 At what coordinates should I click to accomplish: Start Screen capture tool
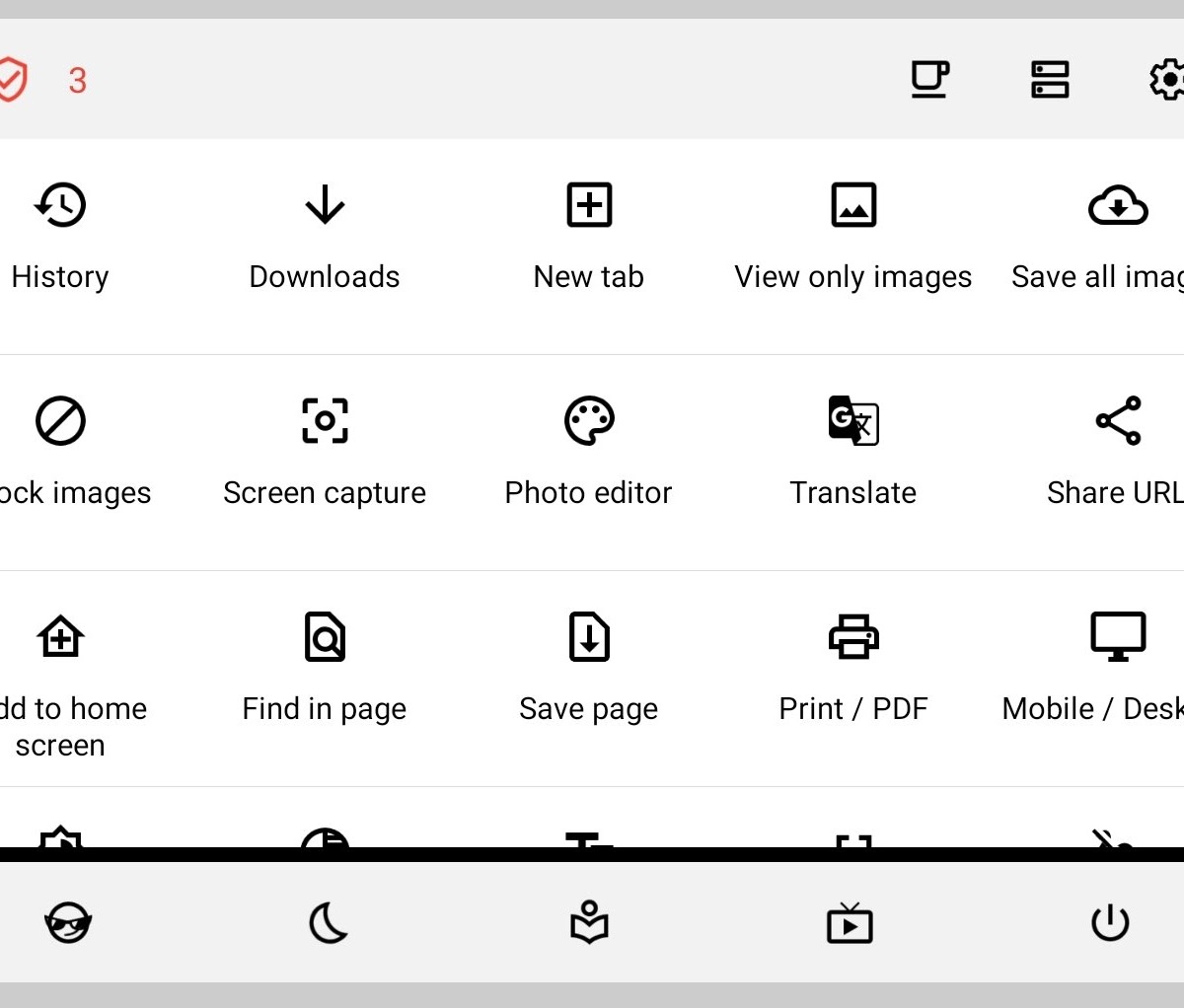pos(325,421)
